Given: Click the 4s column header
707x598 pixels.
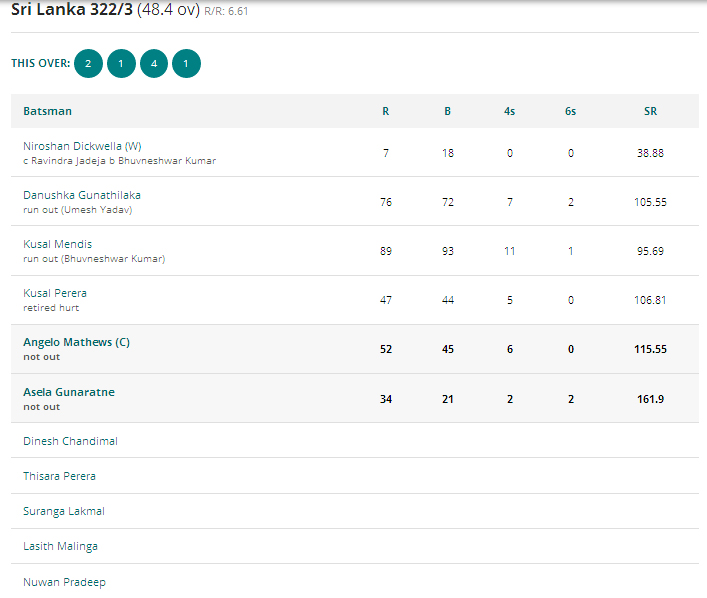Looking at the screenshot, I should point(510,111).
